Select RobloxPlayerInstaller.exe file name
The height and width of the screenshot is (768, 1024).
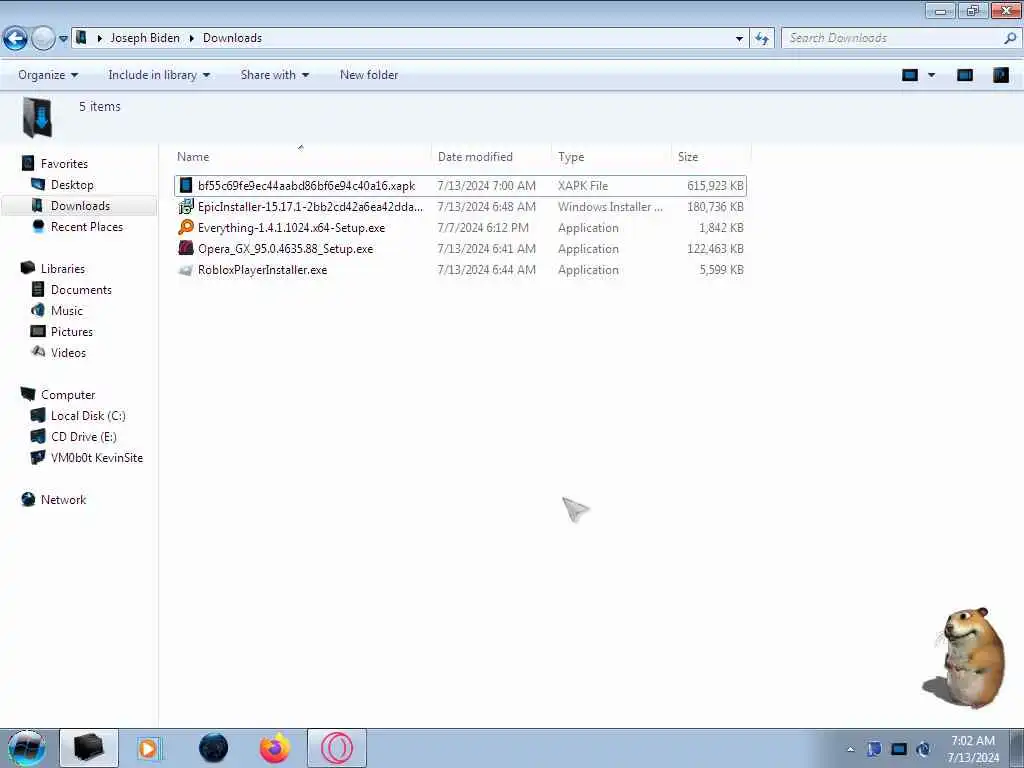pyautogui.click(x=263, y=270)
